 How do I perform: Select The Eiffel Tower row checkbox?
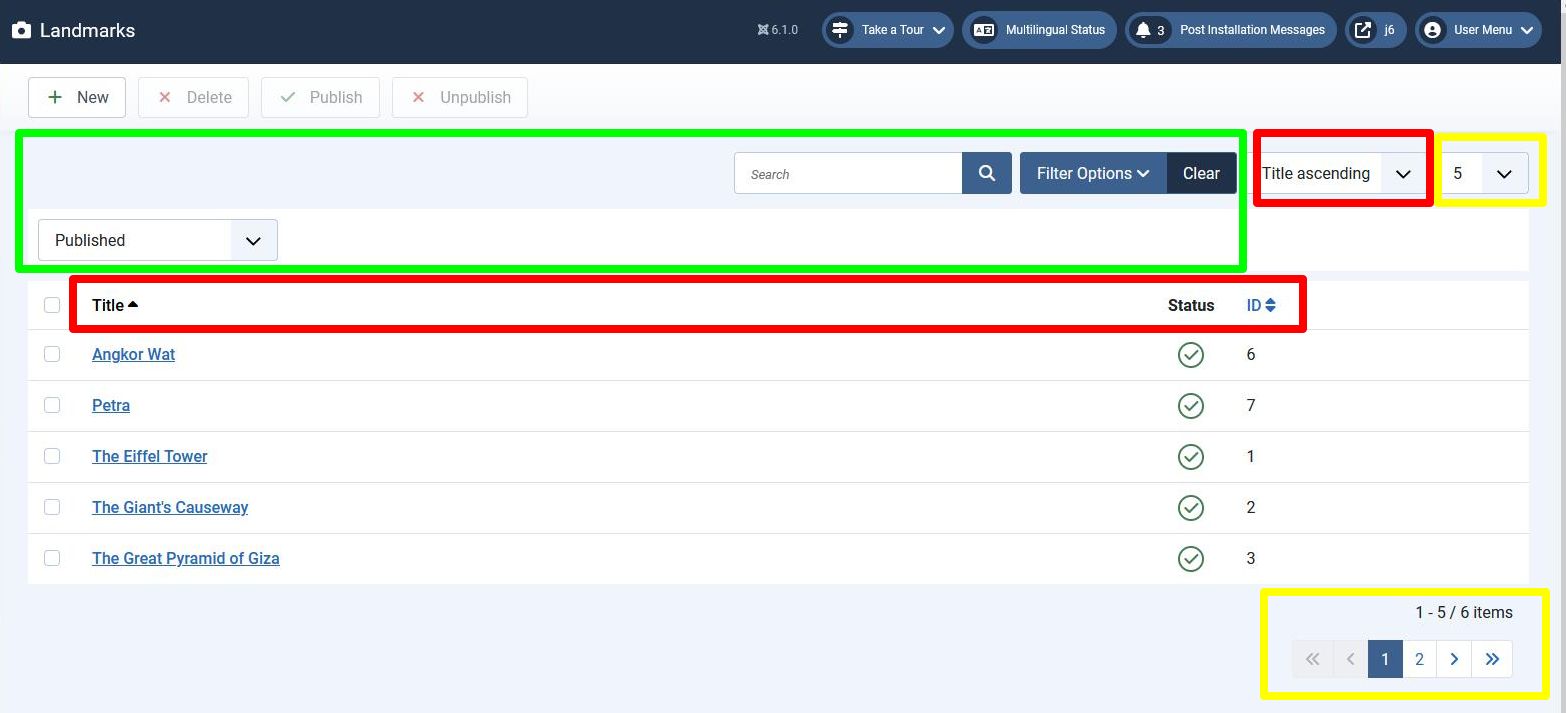(52, 456)
